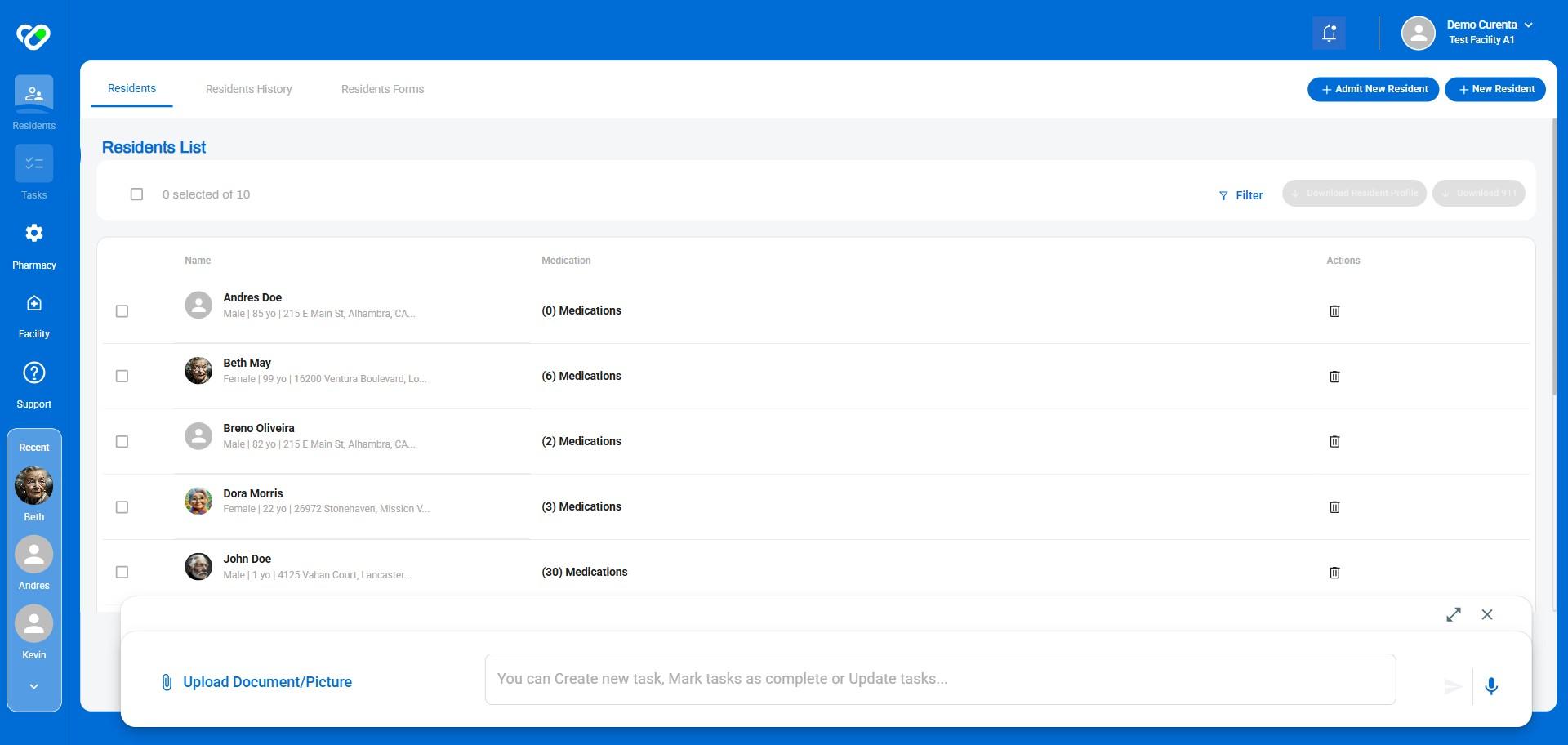
Task: Click the page vertical scrollbar
Action: pos(1554,255)
